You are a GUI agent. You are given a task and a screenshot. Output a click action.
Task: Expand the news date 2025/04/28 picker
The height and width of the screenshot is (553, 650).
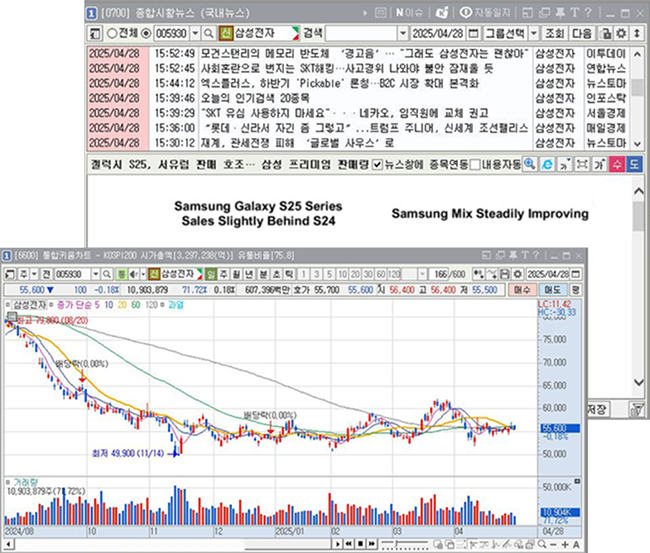tap(471, 31)
